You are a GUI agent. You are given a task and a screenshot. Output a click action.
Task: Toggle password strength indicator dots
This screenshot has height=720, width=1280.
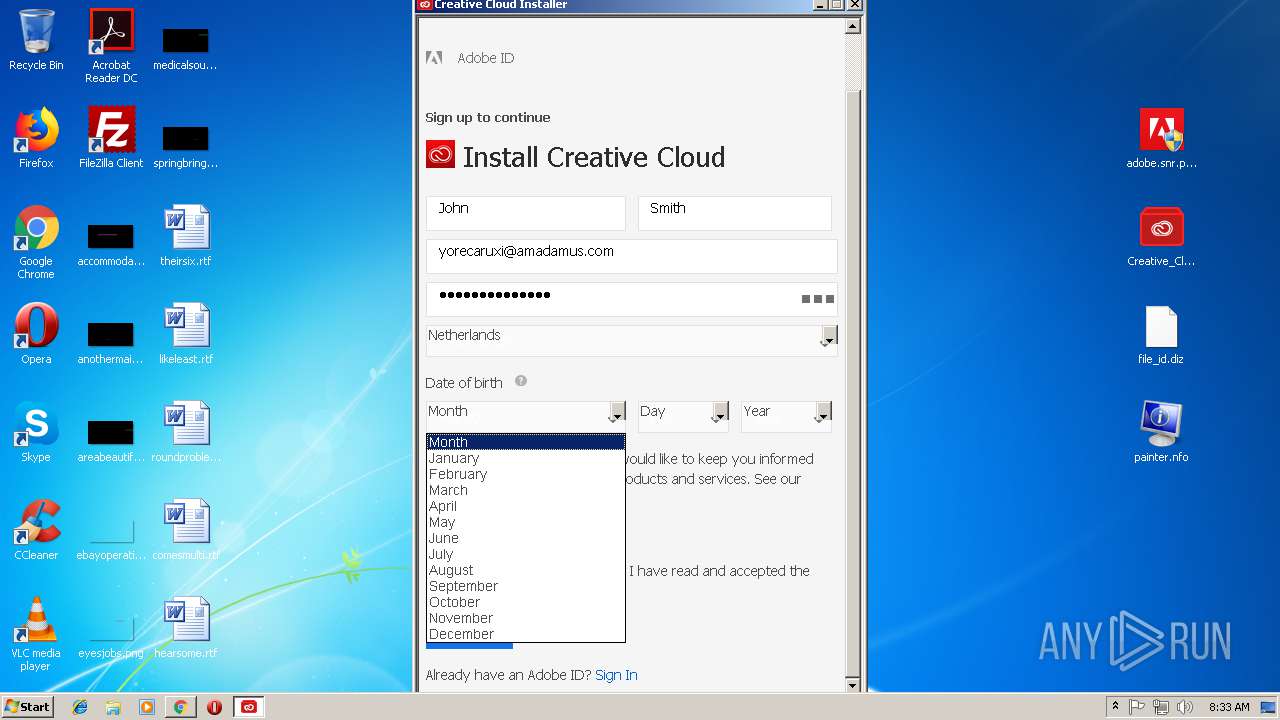tap(817, 299)
